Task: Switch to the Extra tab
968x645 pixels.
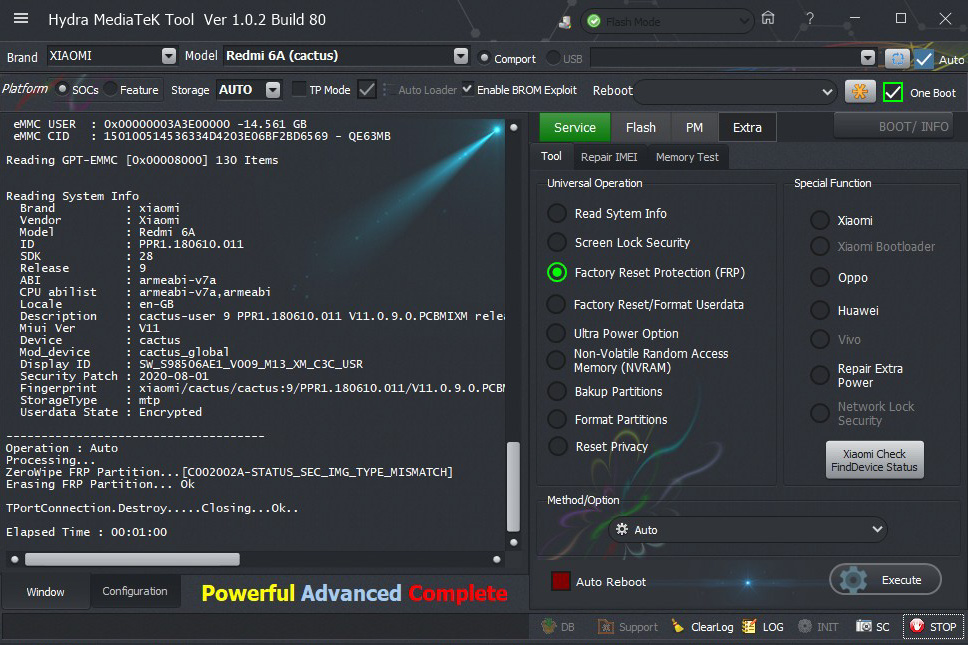Action: 747,127
